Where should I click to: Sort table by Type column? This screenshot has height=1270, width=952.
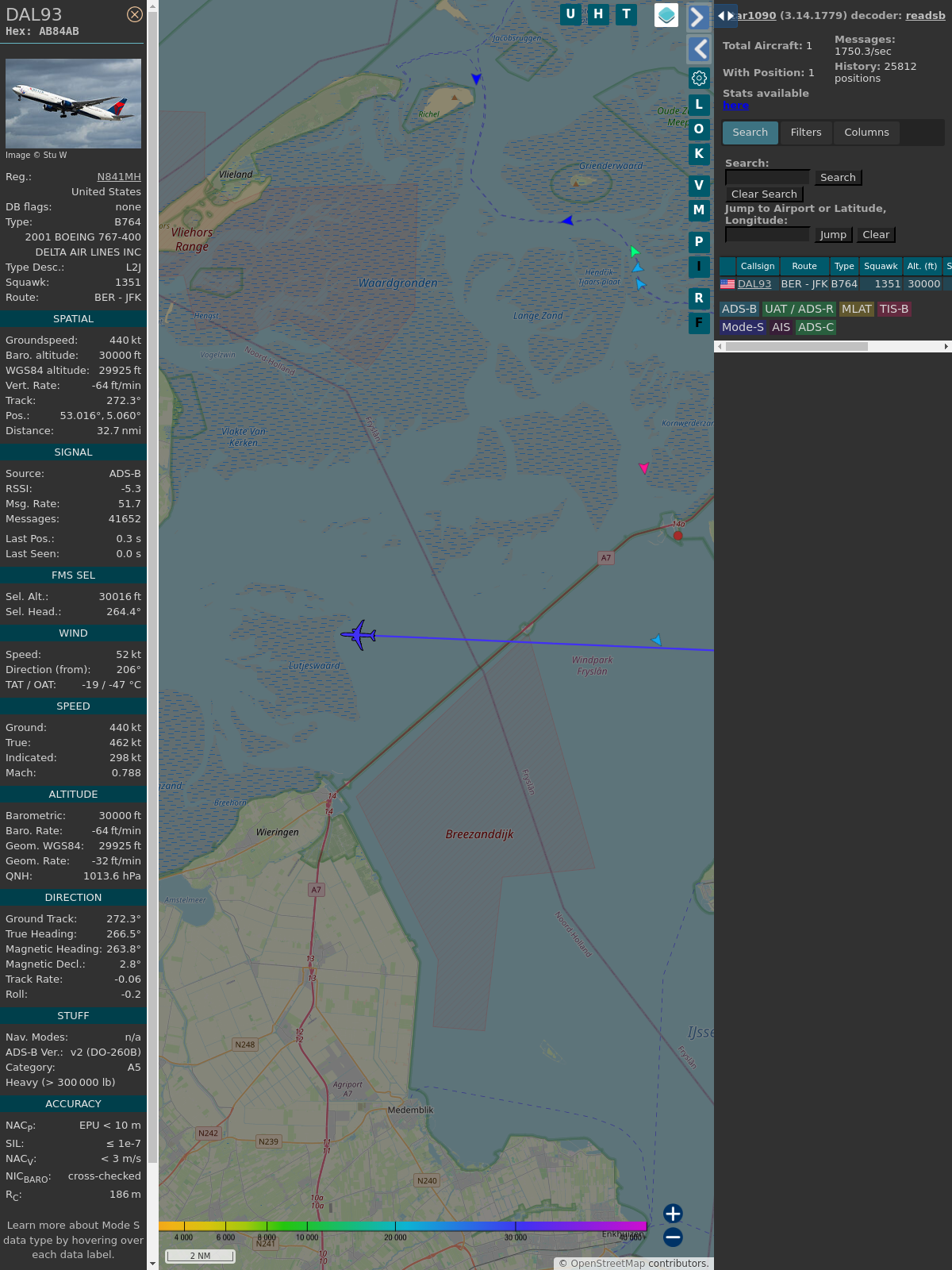click(844, 266)
